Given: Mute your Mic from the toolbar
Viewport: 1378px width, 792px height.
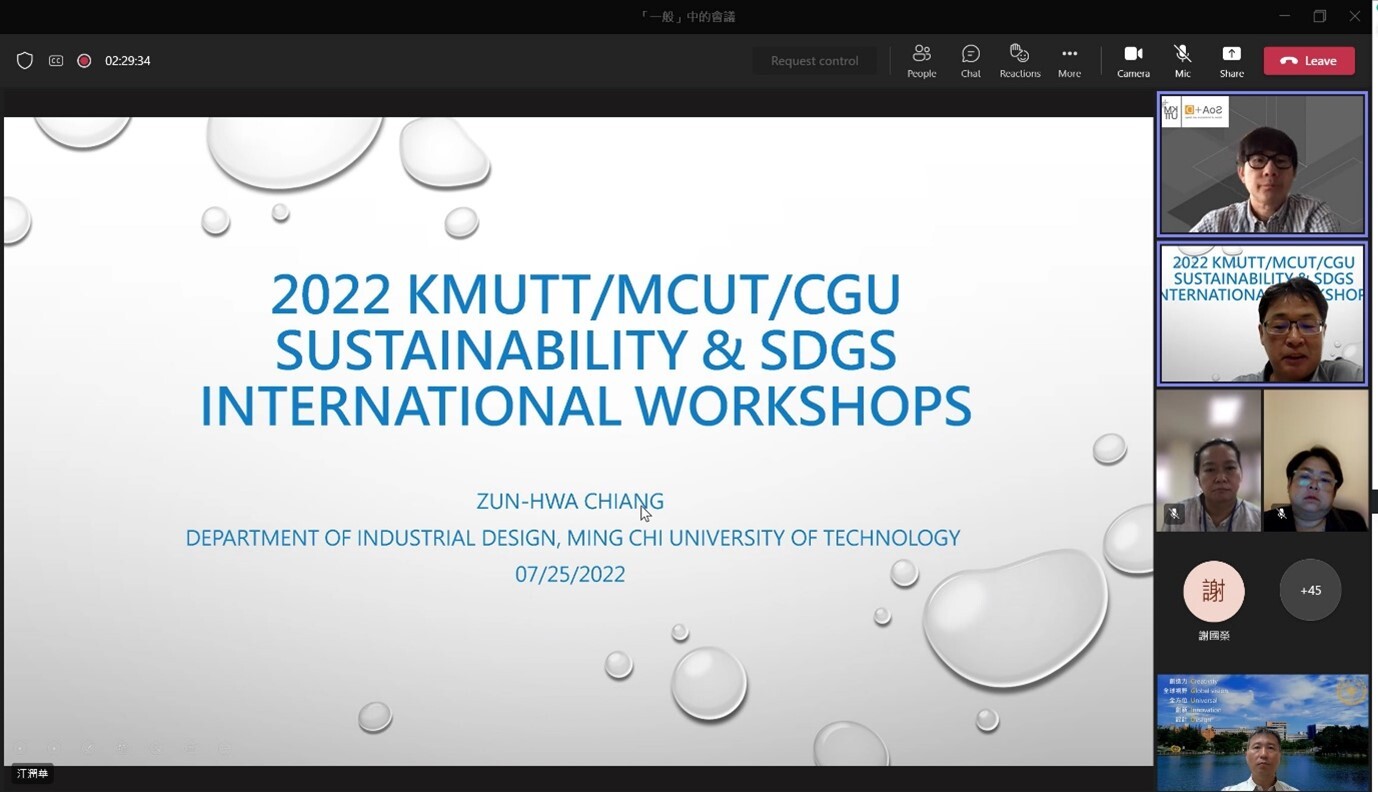Looking at the screenshot, I should [x=1182, y=60].
